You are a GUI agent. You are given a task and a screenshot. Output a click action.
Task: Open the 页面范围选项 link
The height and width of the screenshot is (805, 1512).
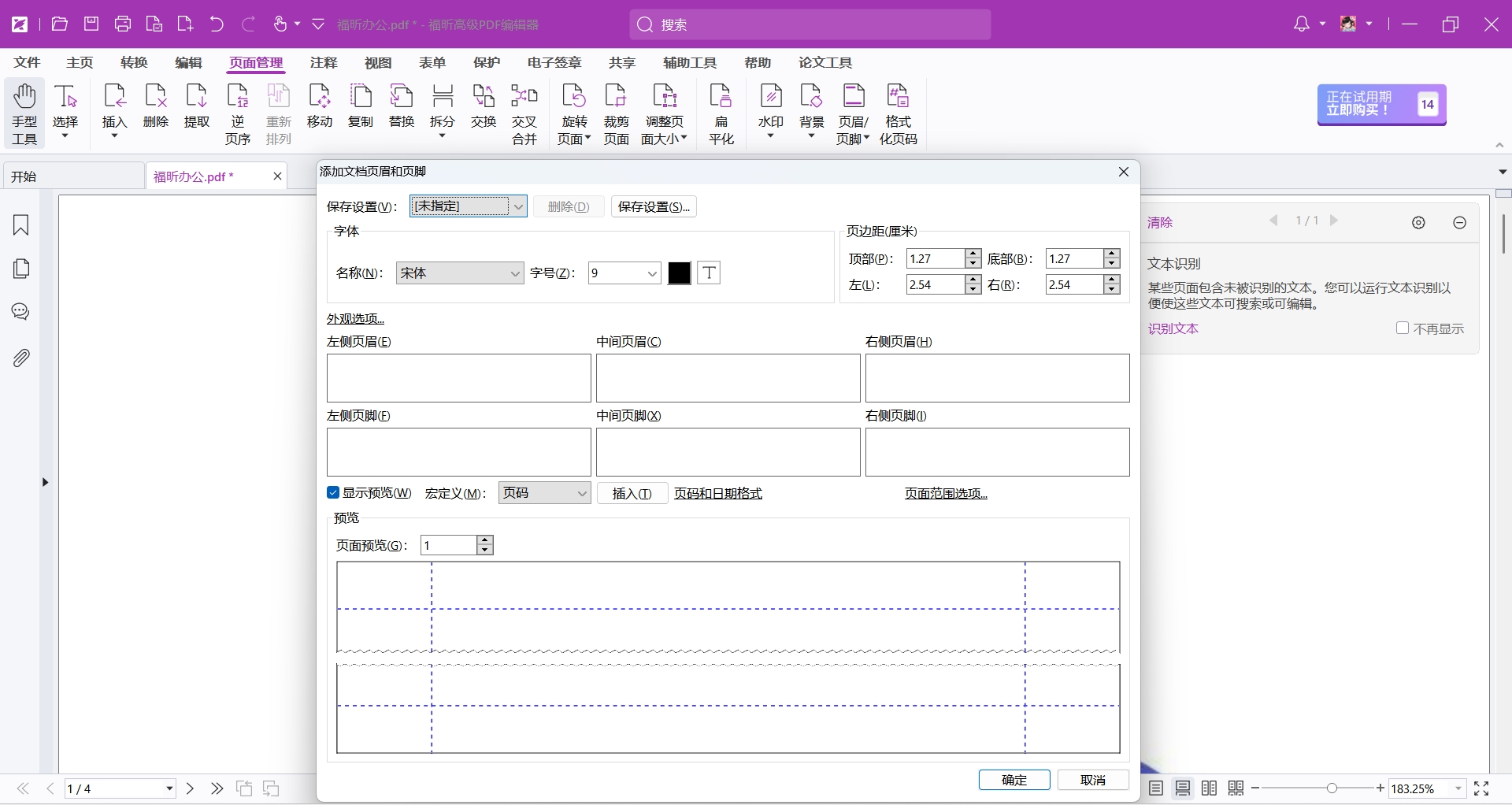pos(946,494)
